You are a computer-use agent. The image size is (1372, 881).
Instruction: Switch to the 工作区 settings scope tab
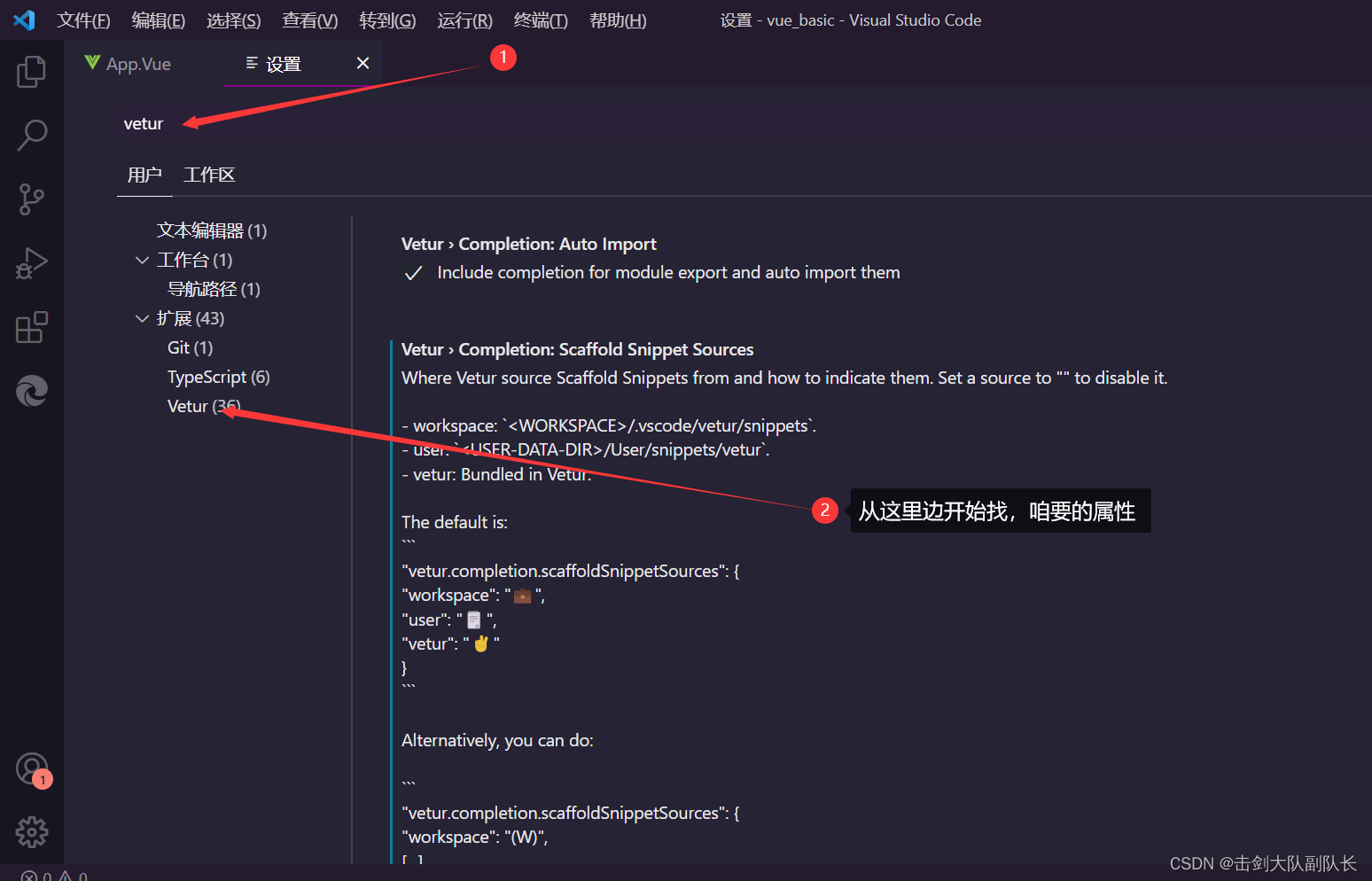click(209, 175)
